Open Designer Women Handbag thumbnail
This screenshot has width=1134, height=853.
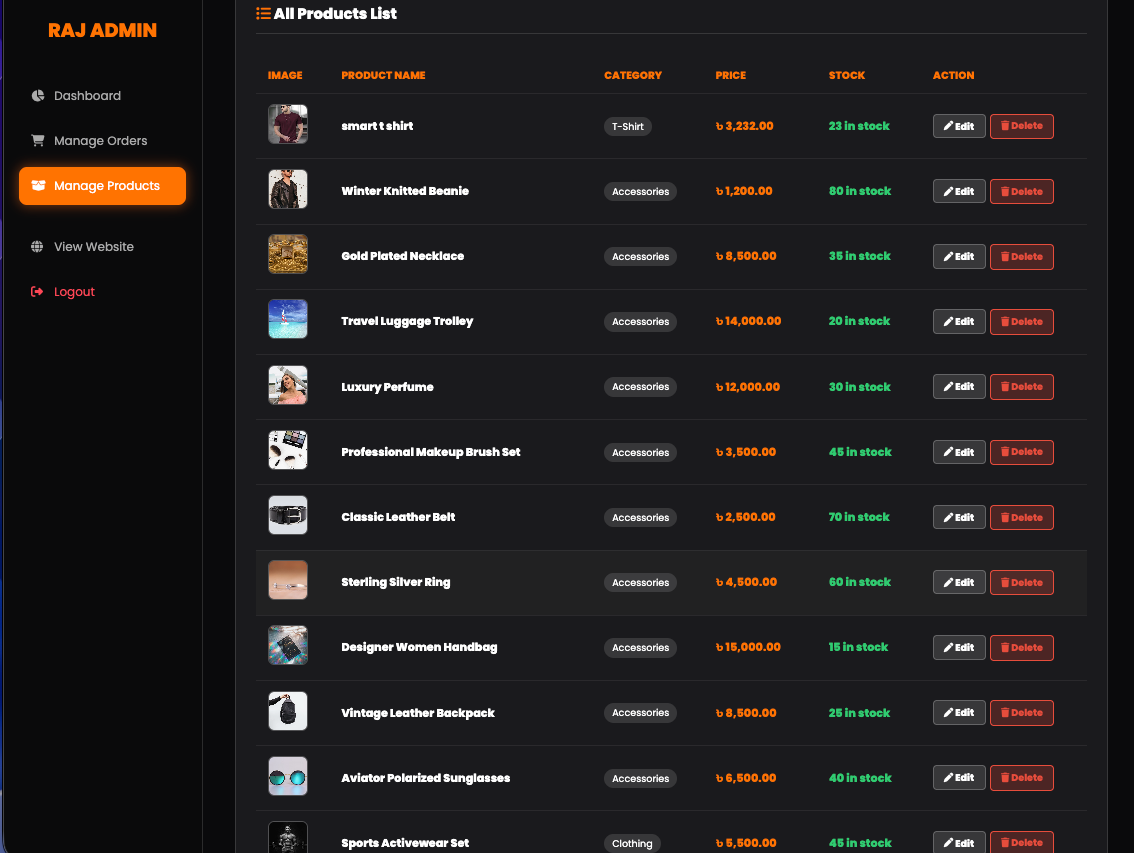(288, 645)
